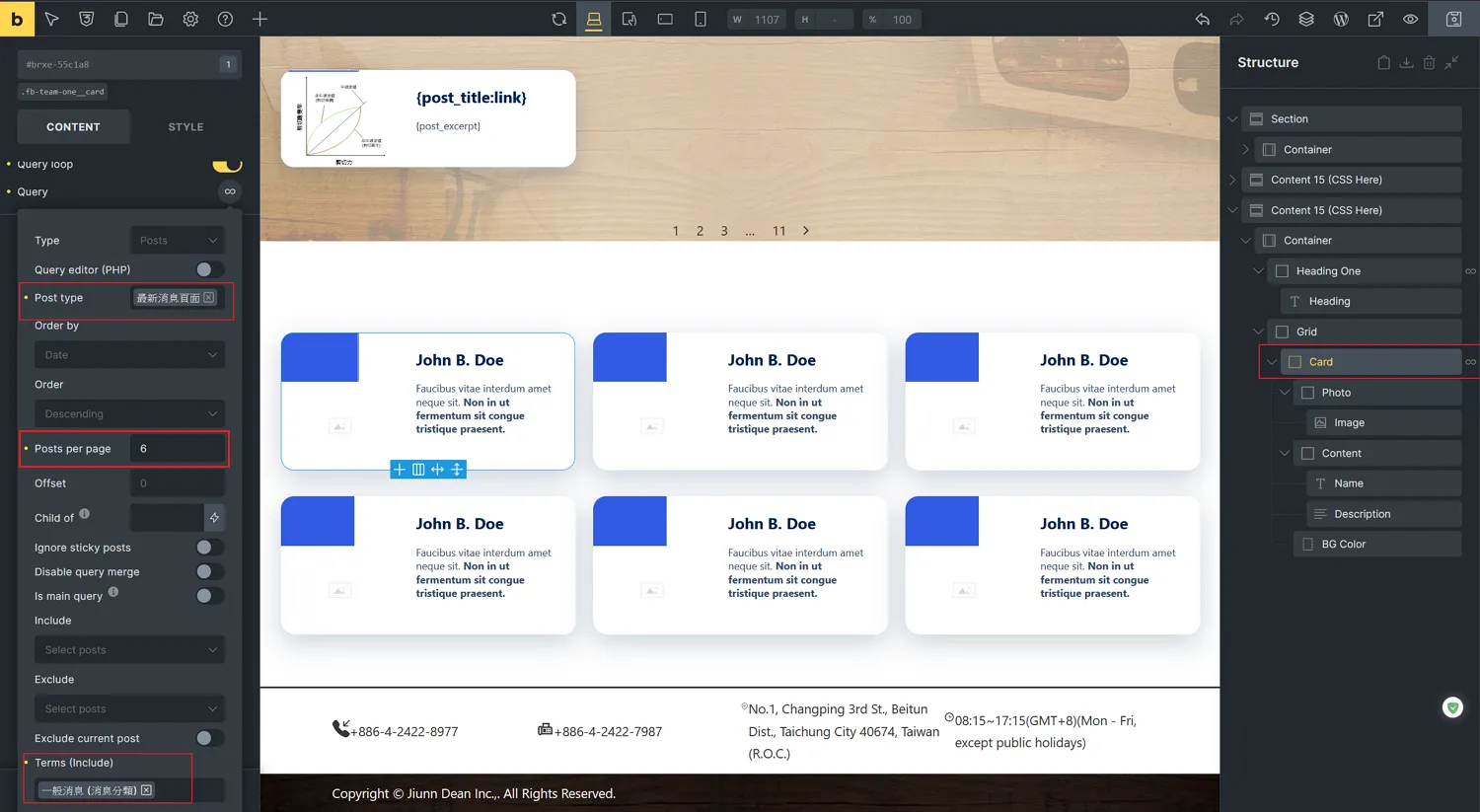
Task: Collapse the Card element in Structure tree
Action: [1272, 362]
